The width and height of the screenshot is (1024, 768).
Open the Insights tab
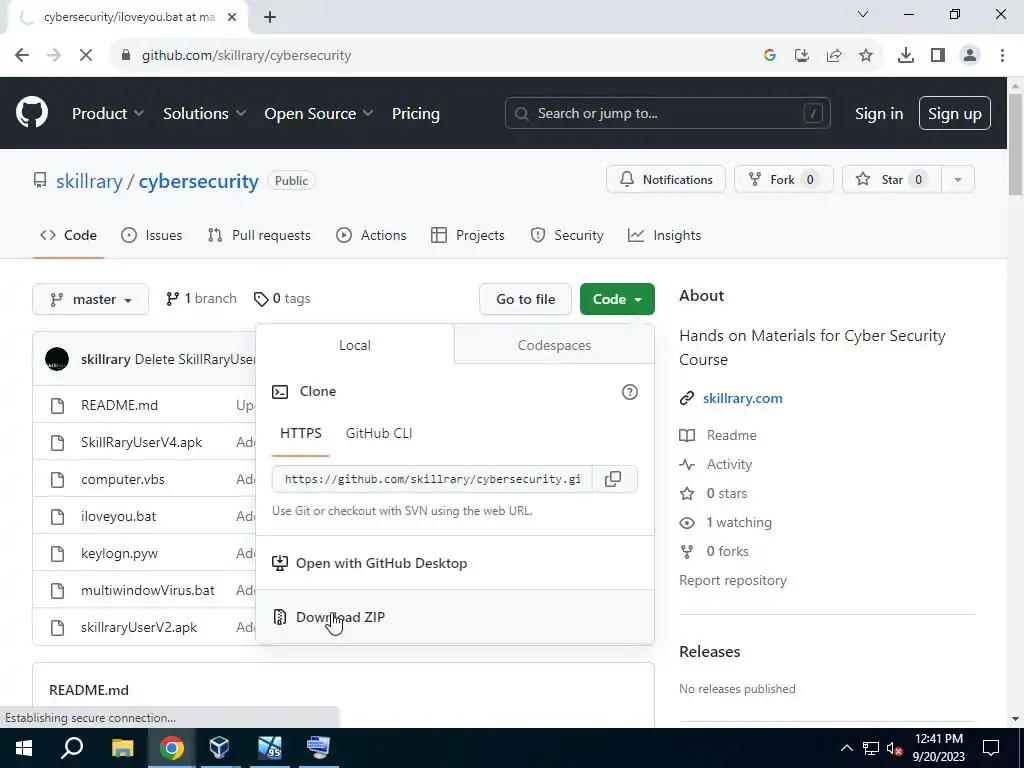(664, 235)
